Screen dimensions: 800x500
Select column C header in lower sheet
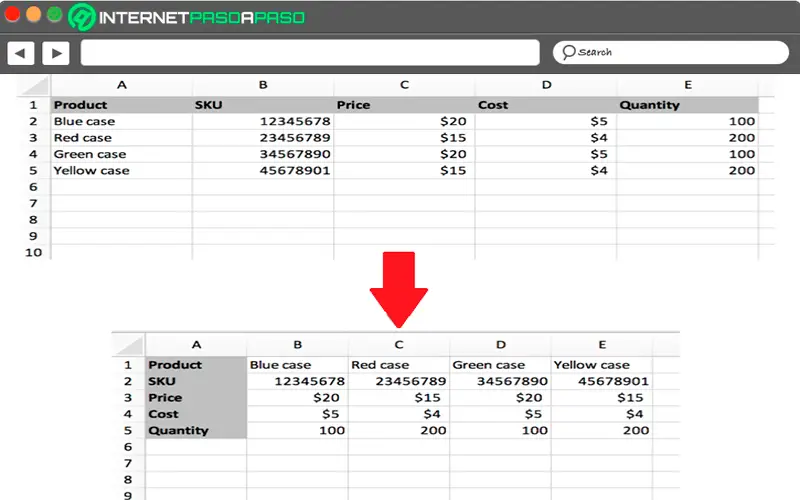399,345
